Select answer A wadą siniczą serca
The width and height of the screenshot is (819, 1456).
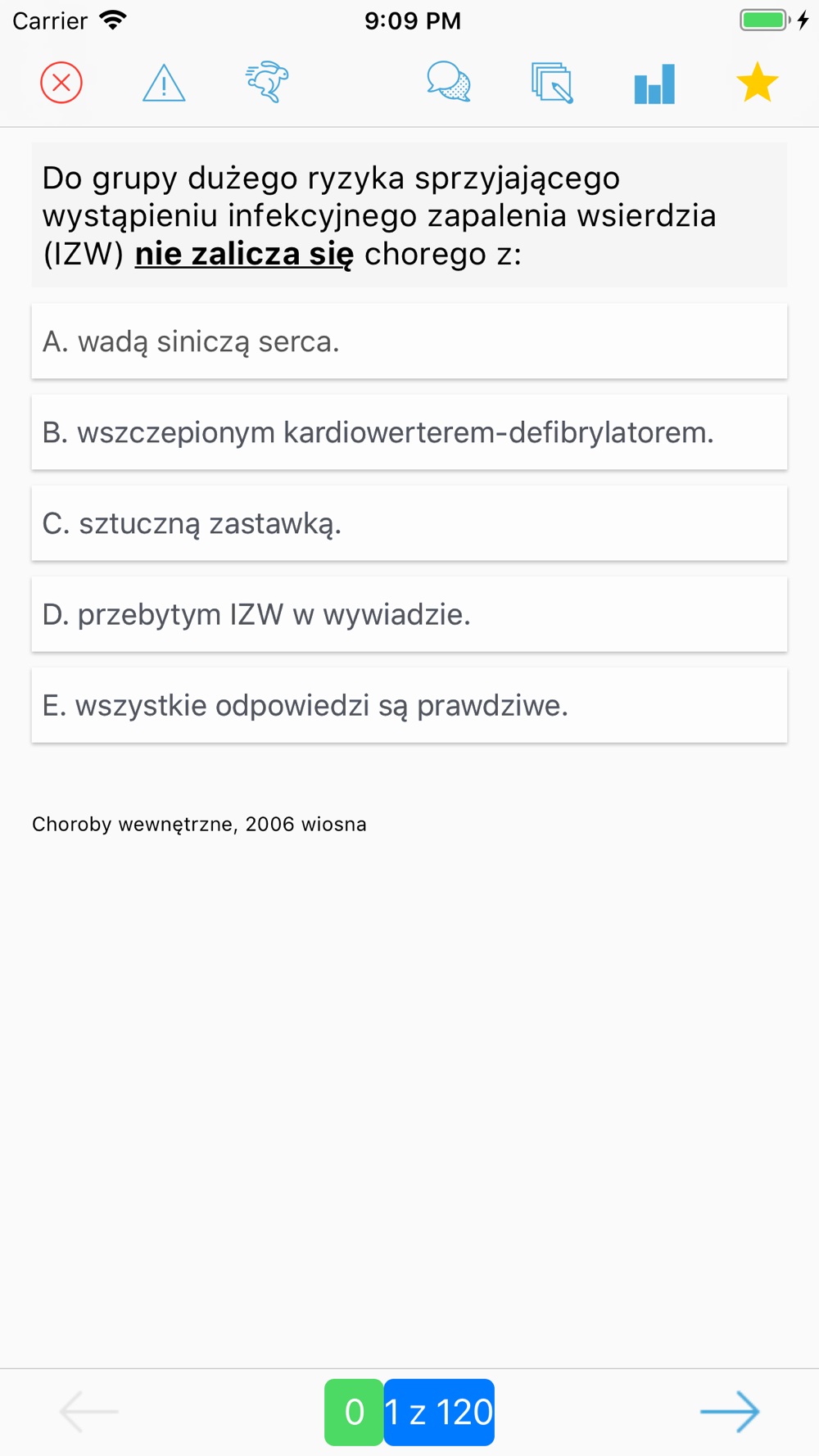(409, 341)
